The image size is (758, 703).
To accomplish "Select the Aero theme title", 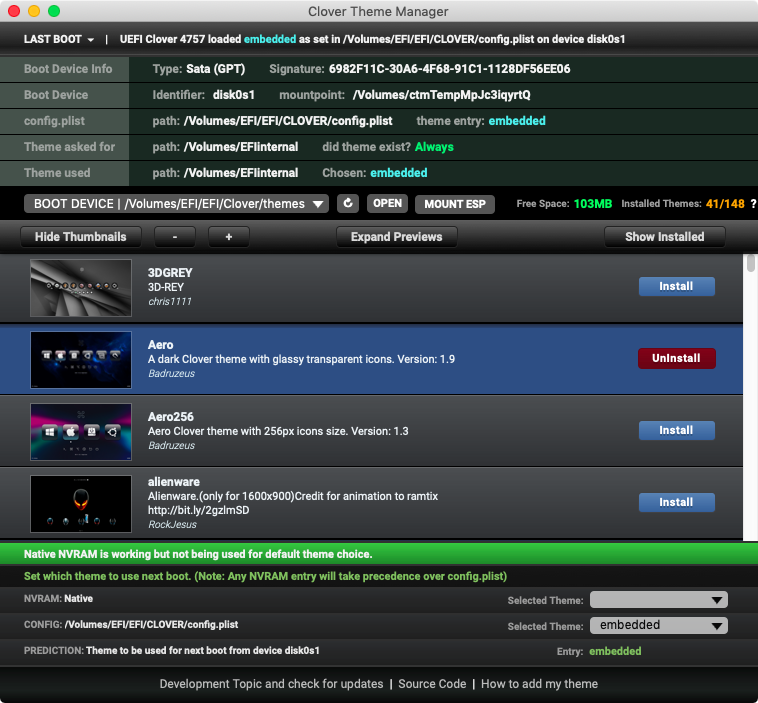I will click(x=160, y=345).
